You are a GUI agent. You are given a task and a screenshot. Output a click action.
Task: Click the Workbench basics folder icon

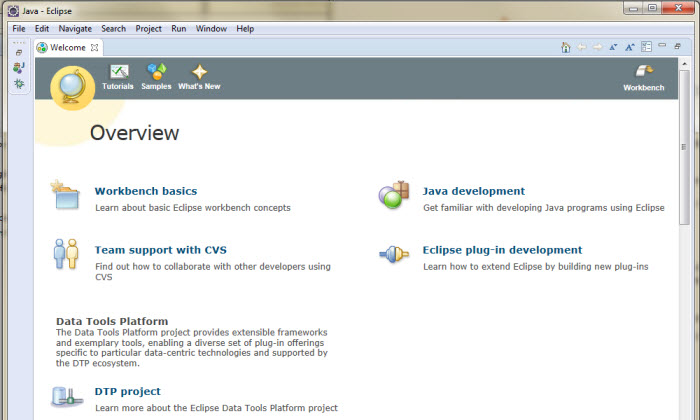pyautogui.click(x=65, y=195)
